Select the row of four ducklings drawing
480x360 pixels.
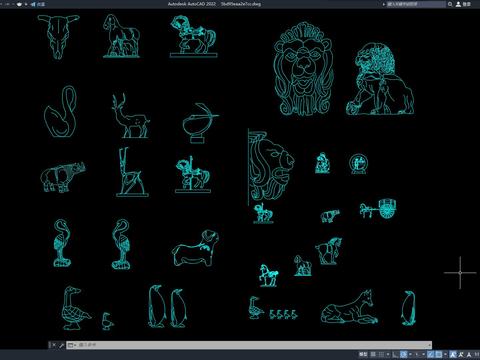283,314
